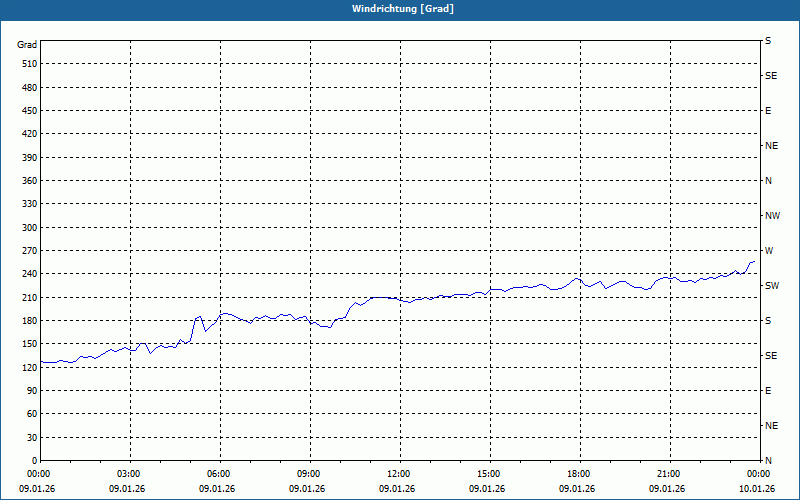This screenshot has width=800, height=500.
Task: Click the 210 left-axis label
Action: tap(30, 297)
